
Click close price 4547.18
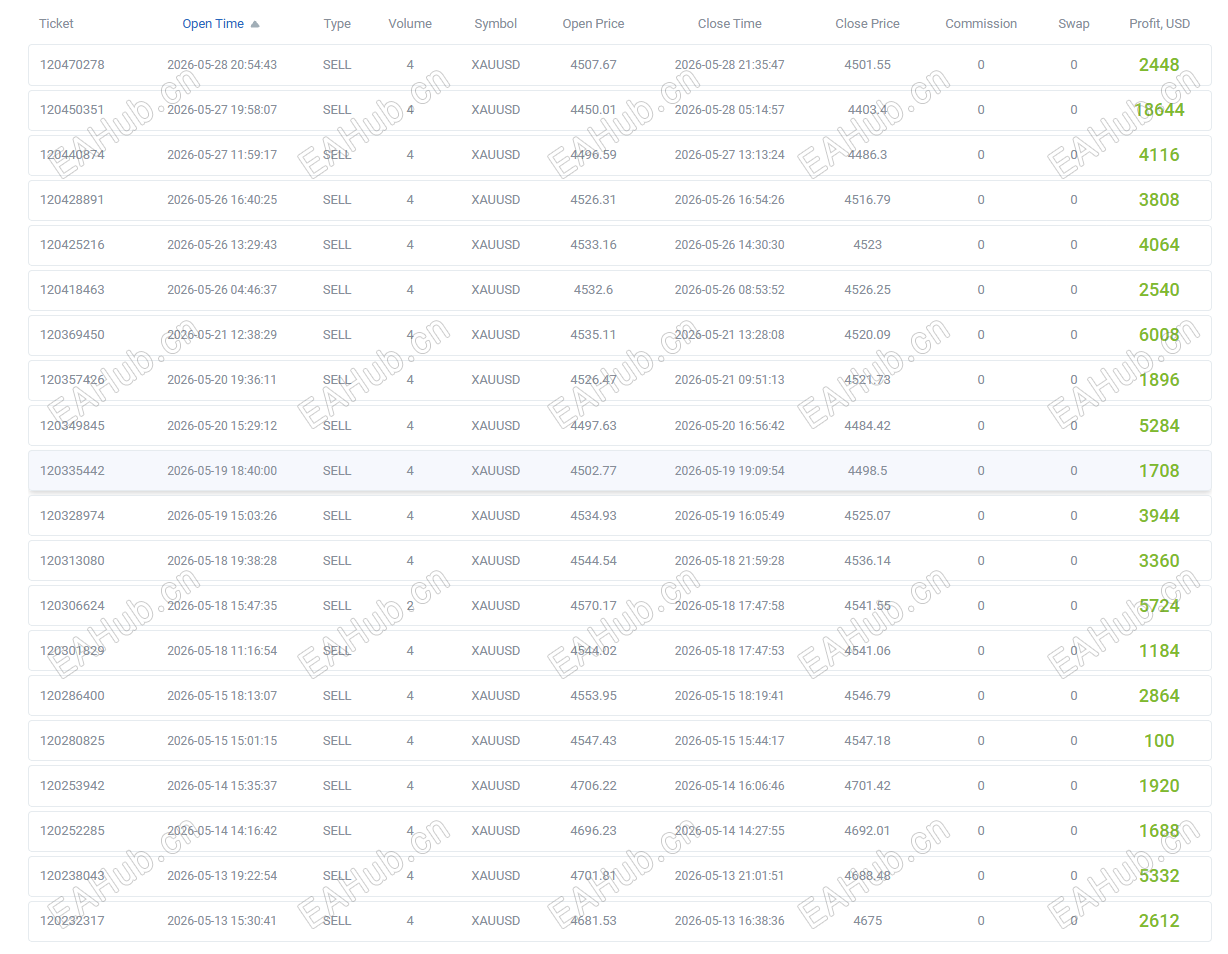click(867, 741)
